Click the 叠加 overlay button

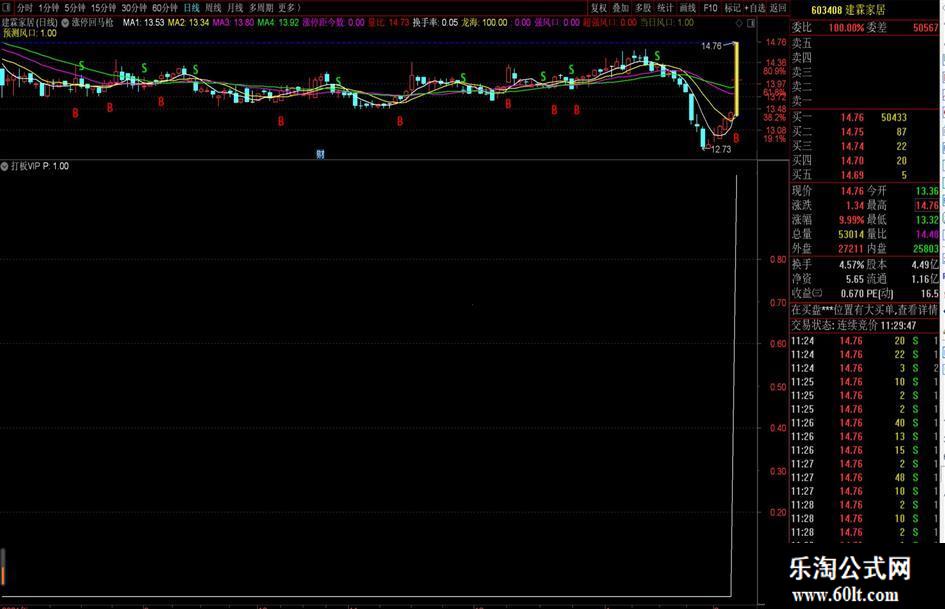(x=621, y=8)
